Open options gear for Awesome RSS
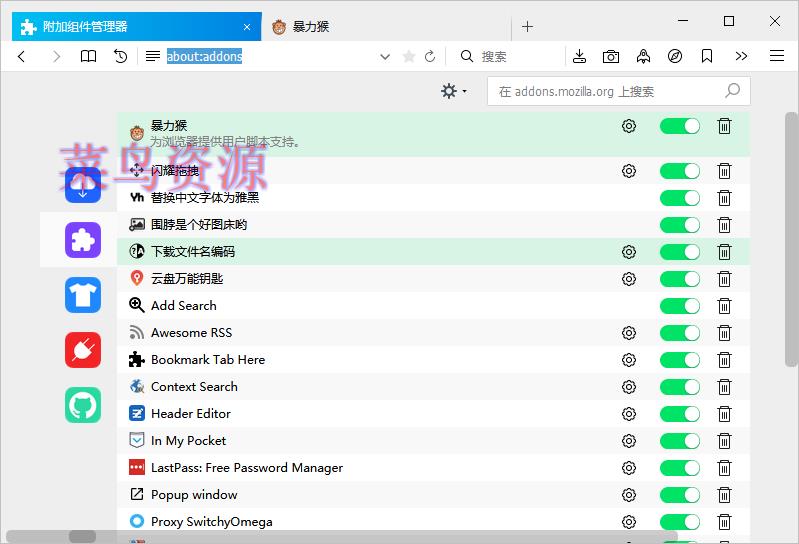Viewport: 799px width, 544px height. 629,333
